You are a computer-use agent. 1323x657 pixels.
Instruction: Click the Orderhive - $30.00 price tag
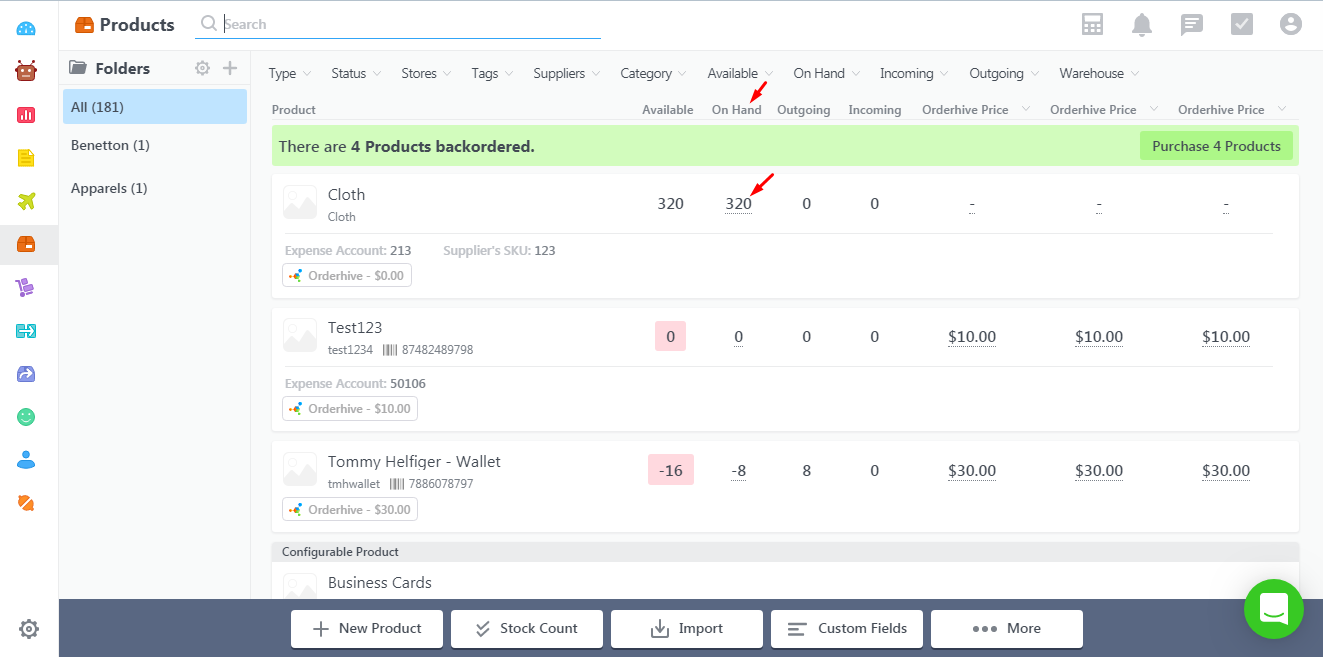pyautogui.click(x=350, y=510)
